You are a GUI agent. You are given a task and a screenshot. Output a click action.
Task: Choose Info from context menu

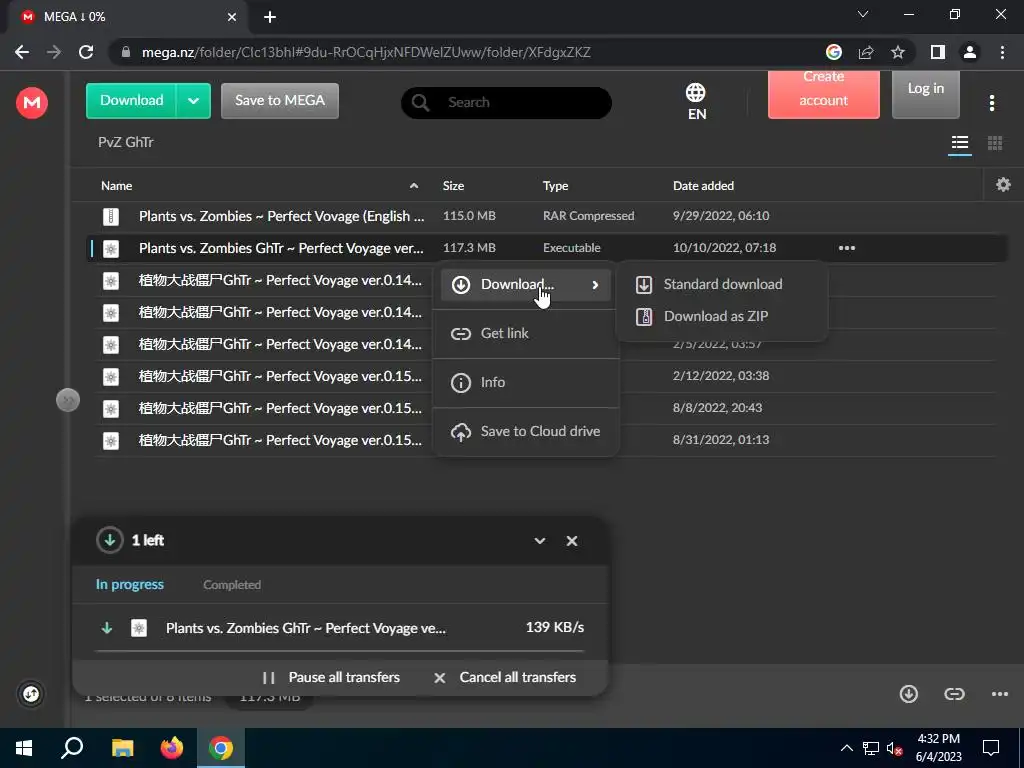coord(526,382)
